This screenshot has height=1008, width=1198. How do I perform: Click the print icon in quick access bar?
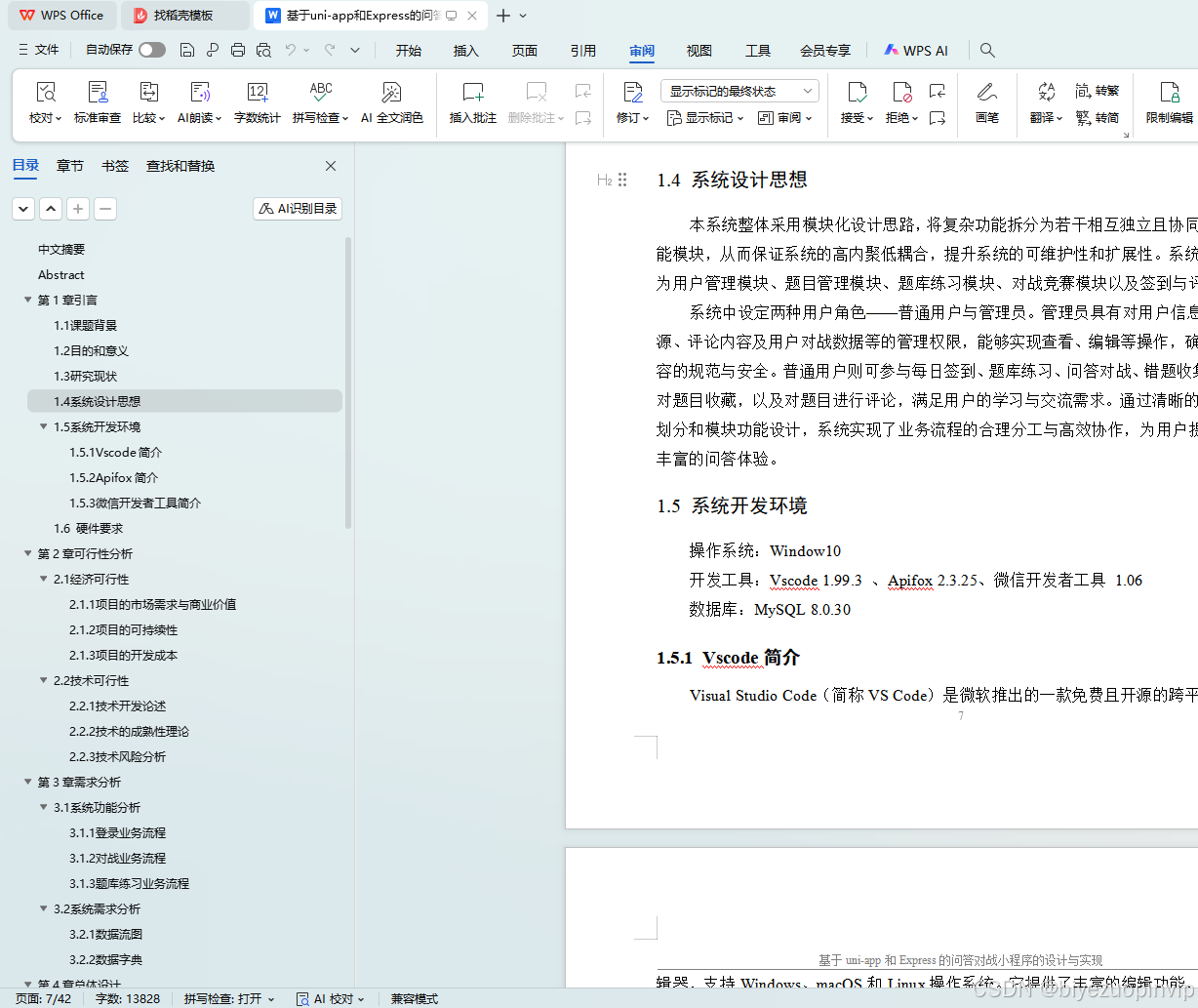pyautogui.click(x=238, y=50)
